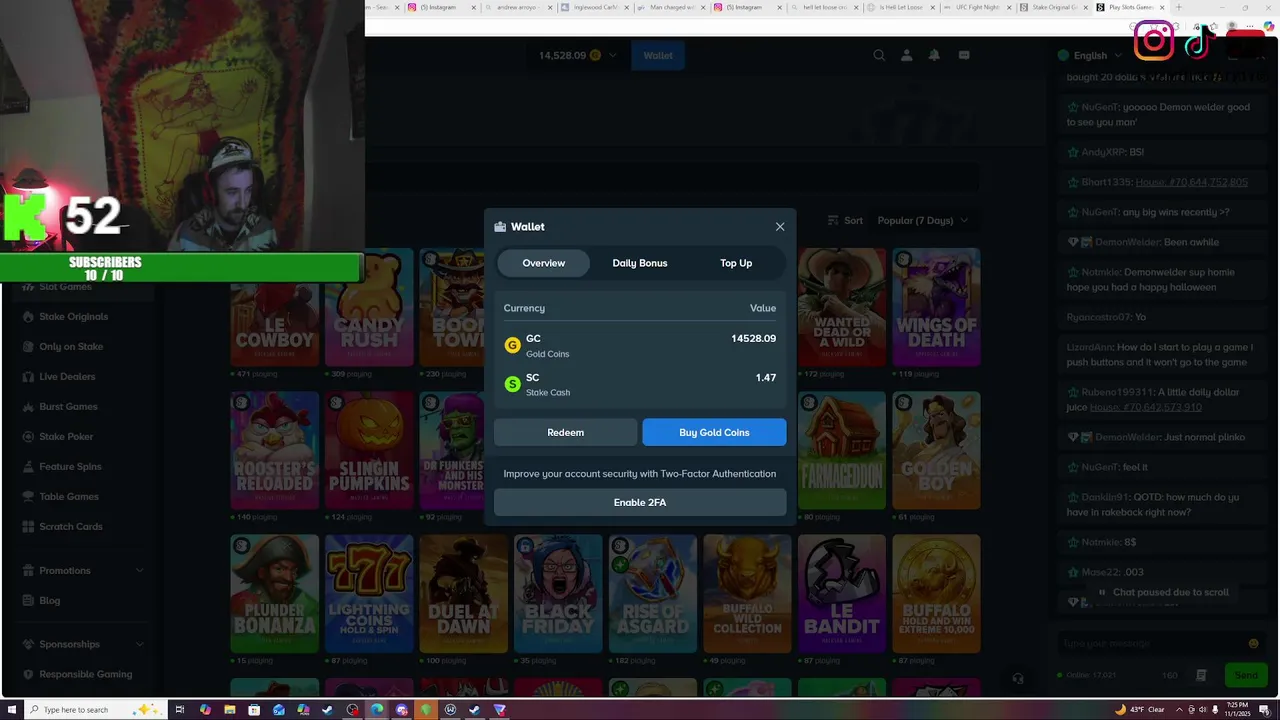
Task: Click the Send chat button
Action: (x=1246, y=676)
